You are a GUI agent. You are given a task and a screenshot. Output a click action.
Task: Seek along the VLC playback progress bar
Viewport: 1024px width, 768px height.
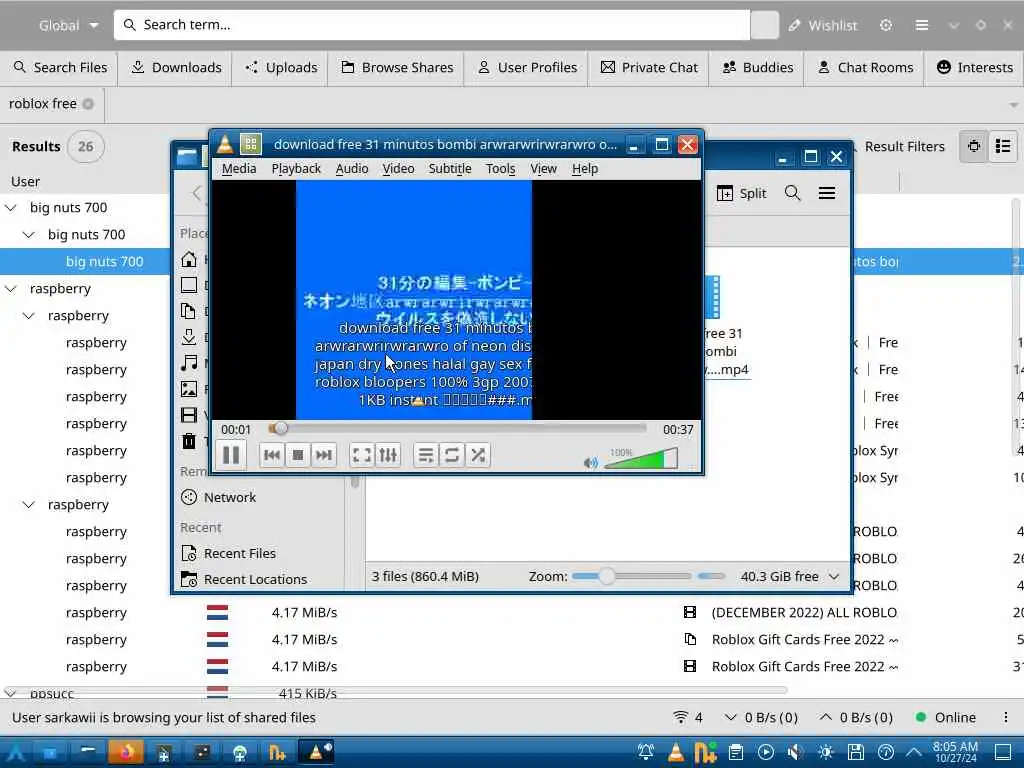(x=457, y=428)
